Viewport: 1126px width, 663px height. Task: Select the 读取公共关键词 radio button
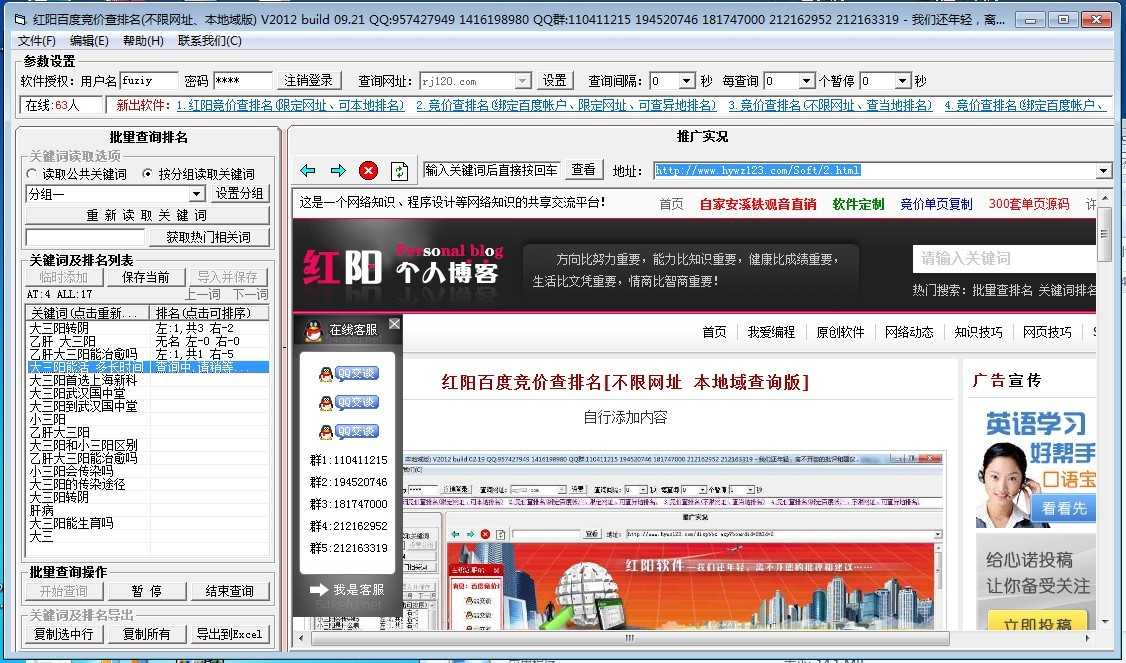pyautogui.click(x=32, y=174)
